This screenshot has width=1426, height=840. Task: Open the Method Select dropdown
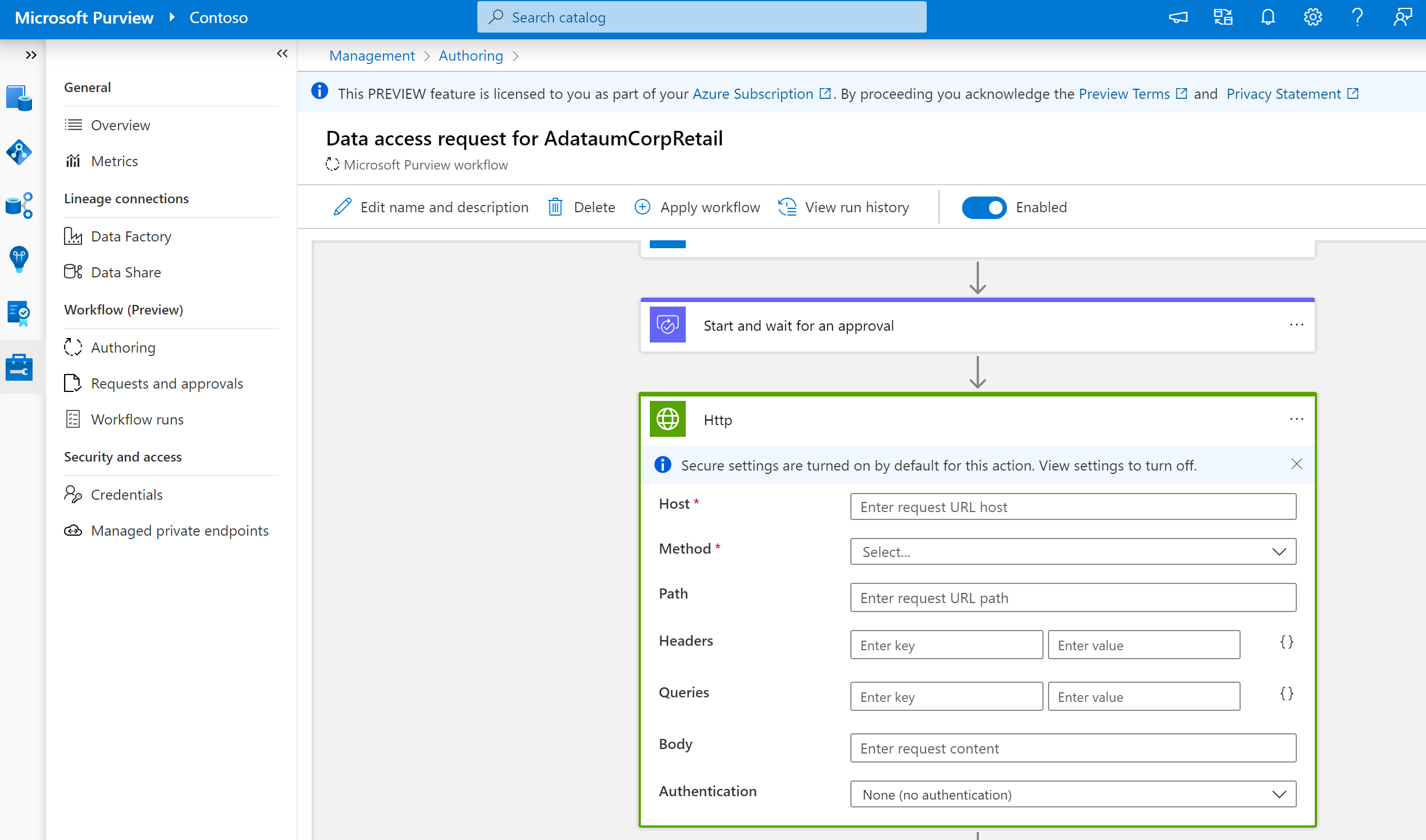pyautogui.click(x=1073, y=551)
